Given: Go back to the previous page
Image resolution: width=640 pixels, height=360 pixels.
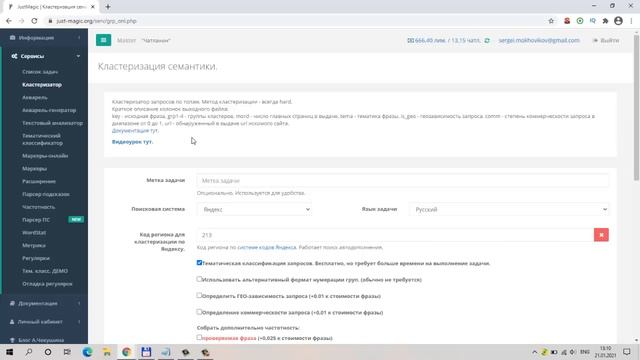Looking at the screenshot, I should [x=9, y=21].
